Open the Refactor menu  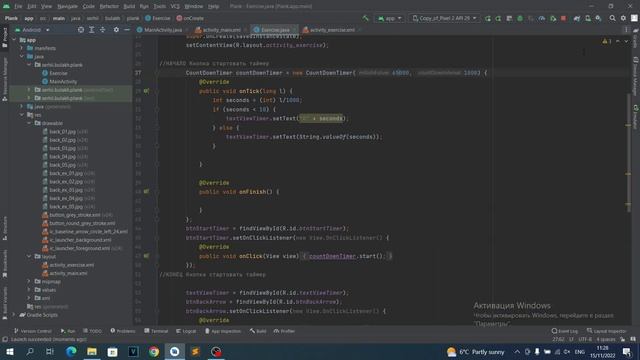(109, 6)
